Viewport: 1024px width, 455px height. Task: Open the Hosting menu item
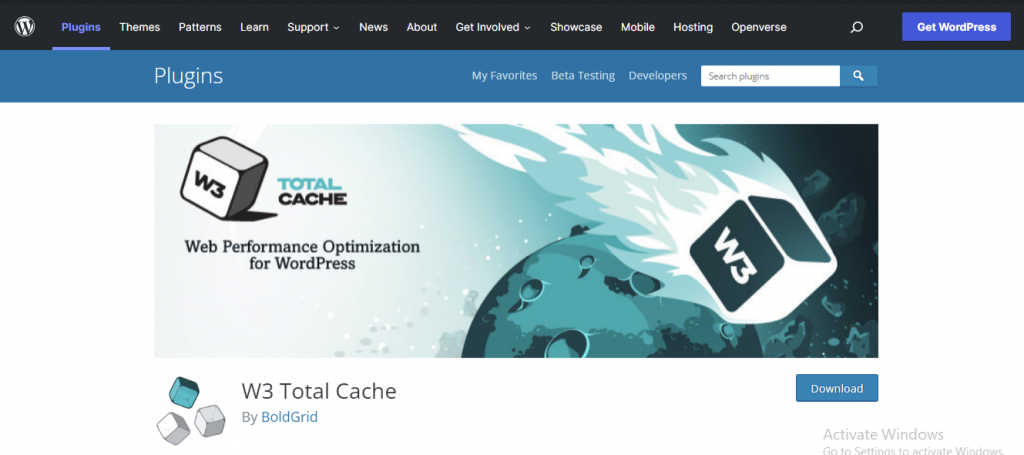click(693, 27)
